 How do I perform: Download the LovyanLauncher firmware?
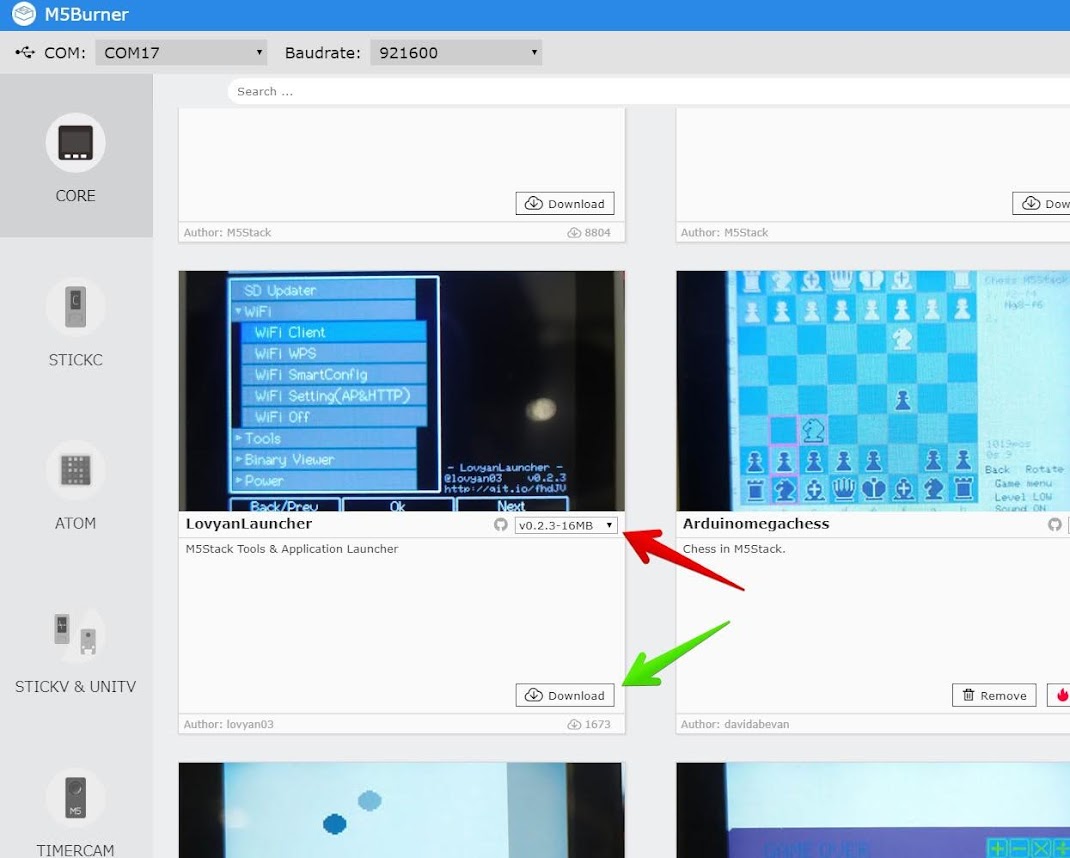(565, 695)
